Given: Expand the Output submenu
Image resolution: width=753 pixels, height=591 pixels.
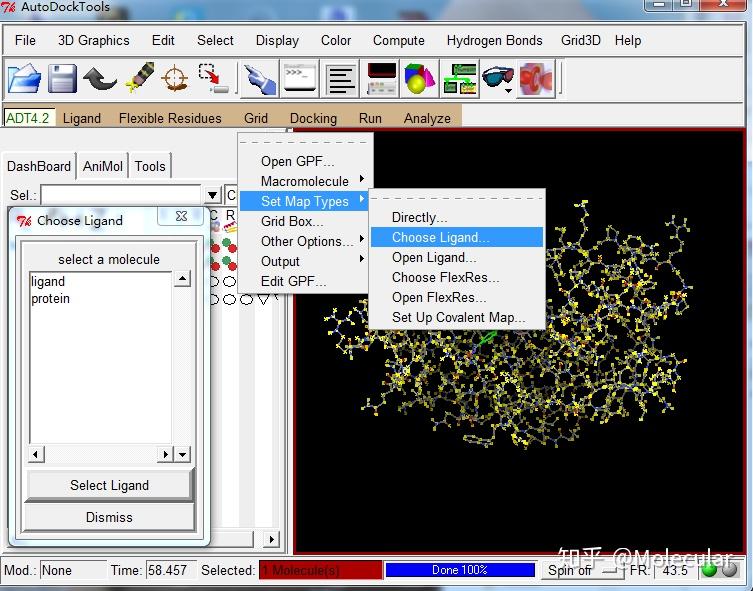Looking at the screenshot, I should (281, 261).
